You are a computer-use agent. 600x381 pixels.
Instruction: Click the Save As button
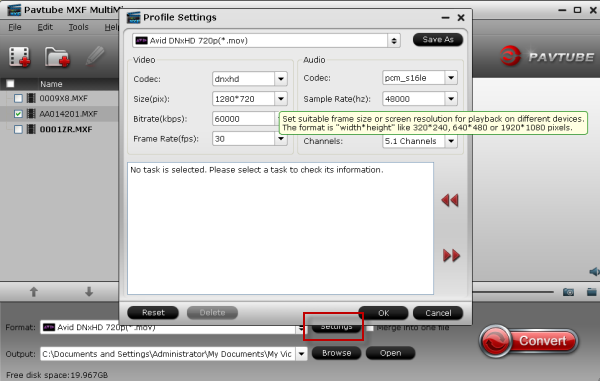[x=438, y=39]
